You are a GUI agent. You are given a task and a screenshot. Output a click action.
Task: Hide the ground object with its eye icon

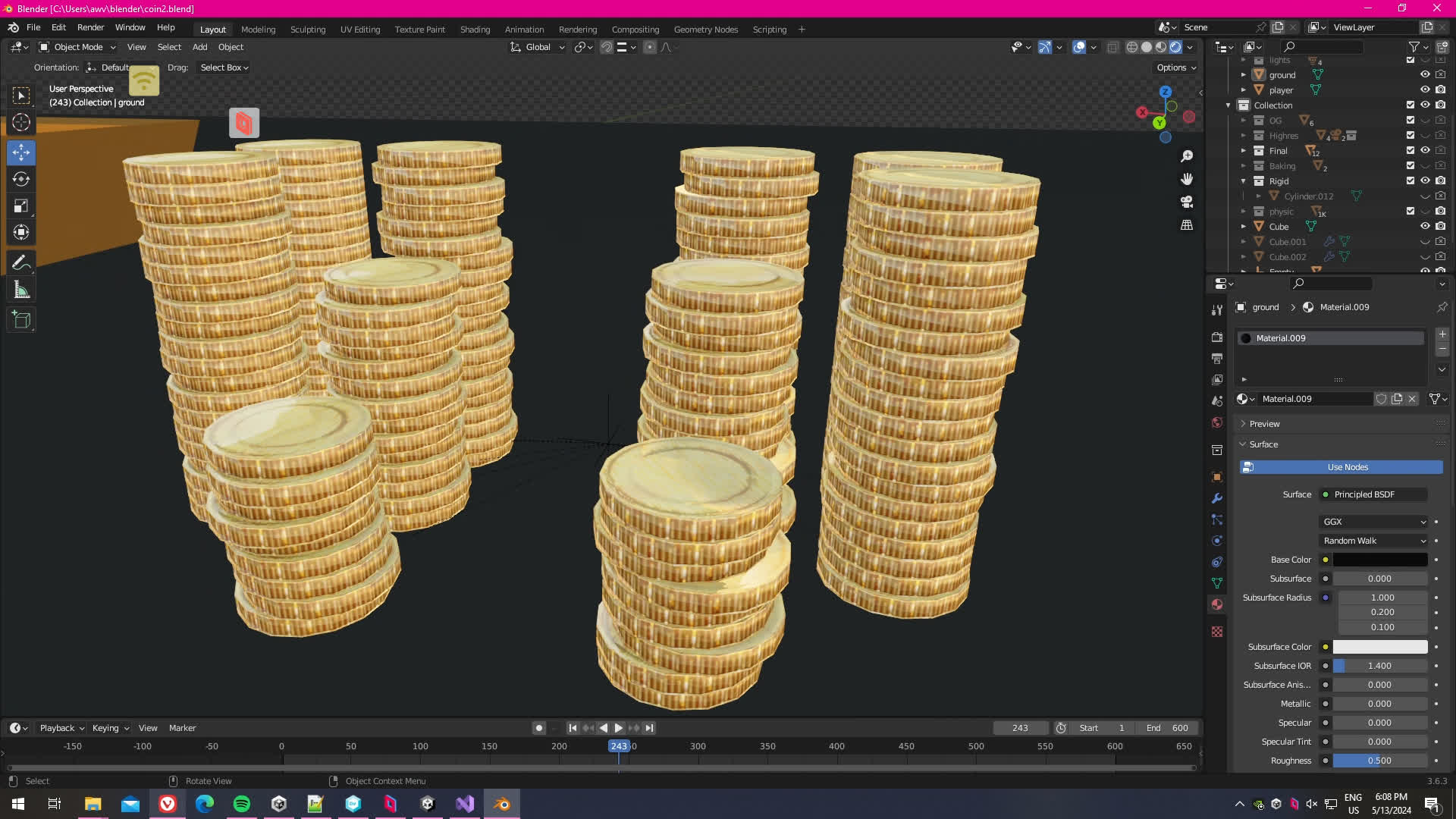coord(1425,74)
